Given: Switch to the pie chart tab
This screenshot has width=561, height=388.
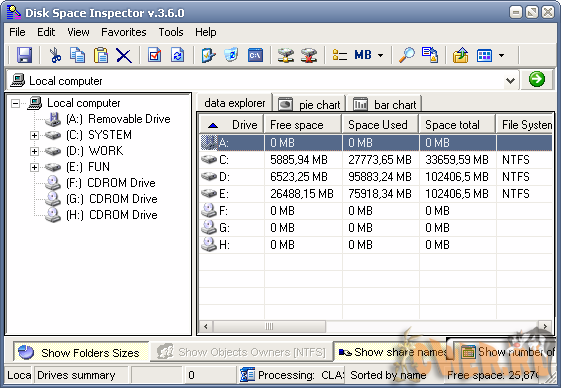Looking at the screenshot, I should 310,105.
